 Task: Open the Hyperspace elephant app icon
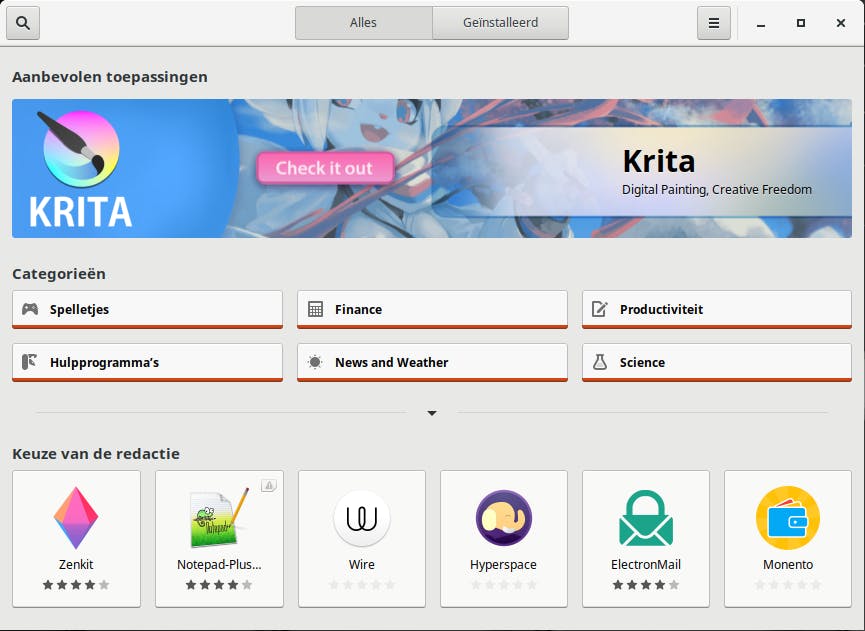tap(504, 518)
